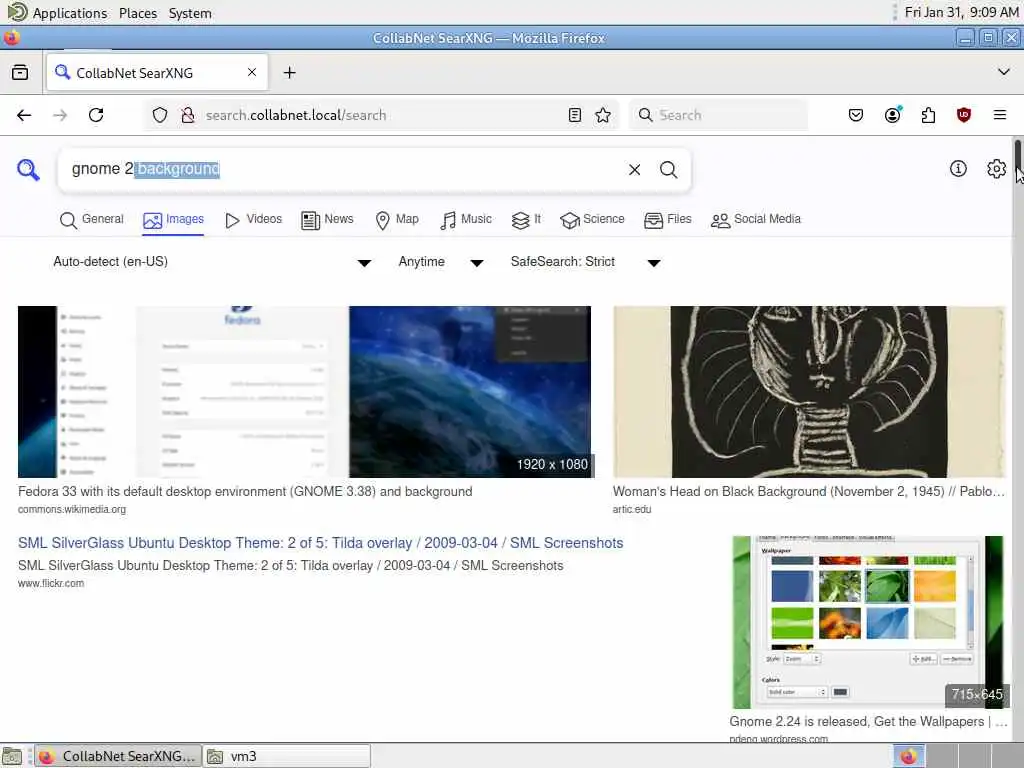Screen dimensions: 1024x768
Task: List all tabs chevron
Action: point(1004,72)
